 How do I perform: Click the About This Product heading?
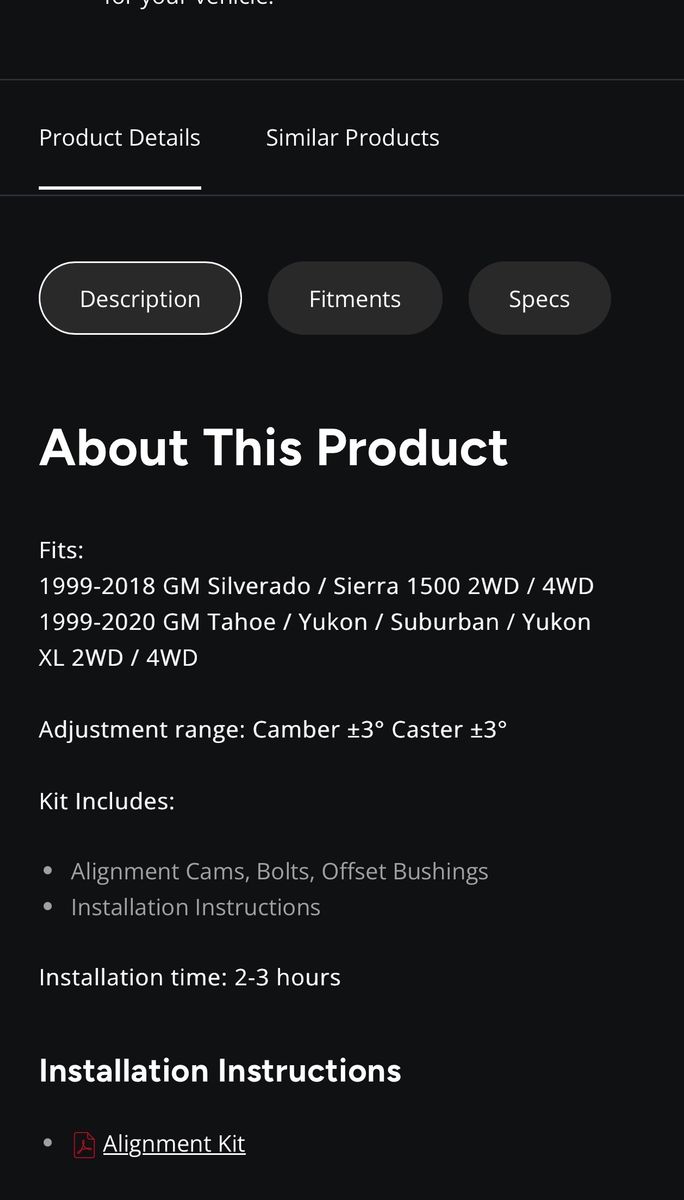point(273,447)
